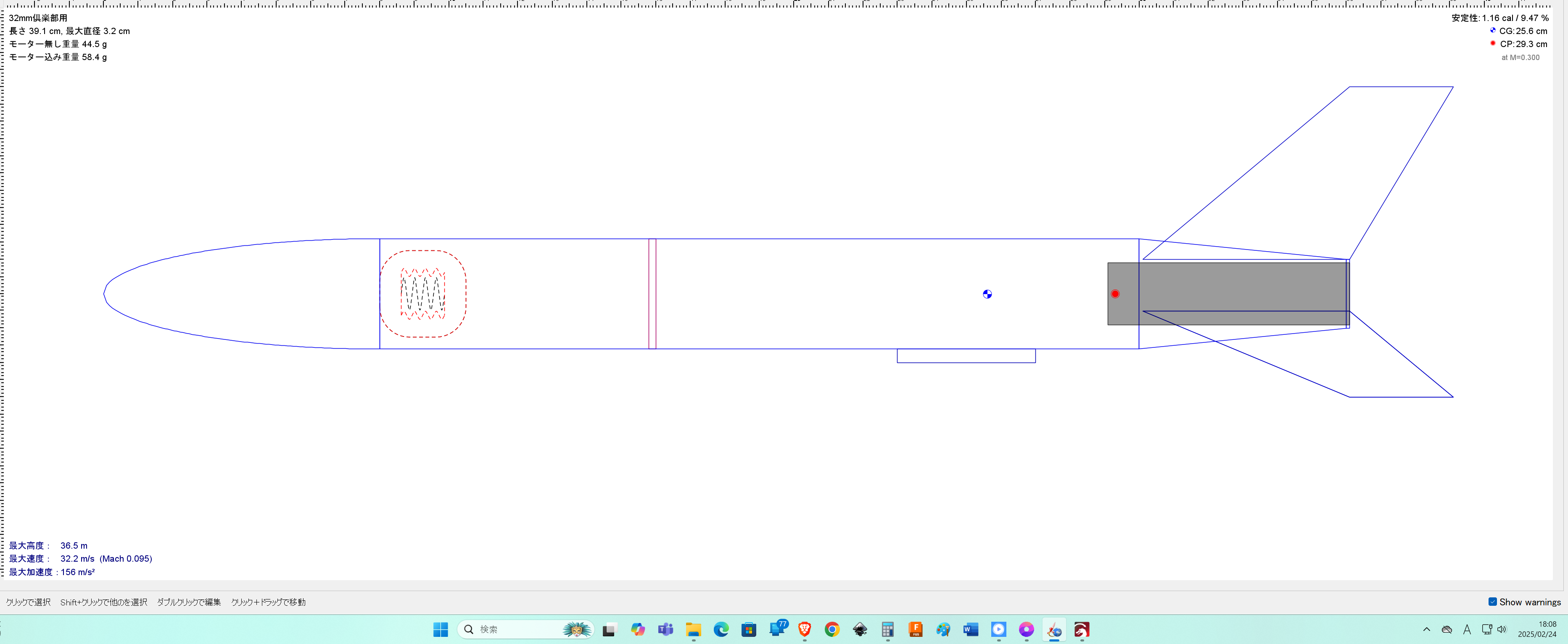Image resolution: width=1568 pixels, height=644 pixels.
Task: Open OpenRocket from the taskbar
Action: pyautogui.click(x=1053, y=629)
